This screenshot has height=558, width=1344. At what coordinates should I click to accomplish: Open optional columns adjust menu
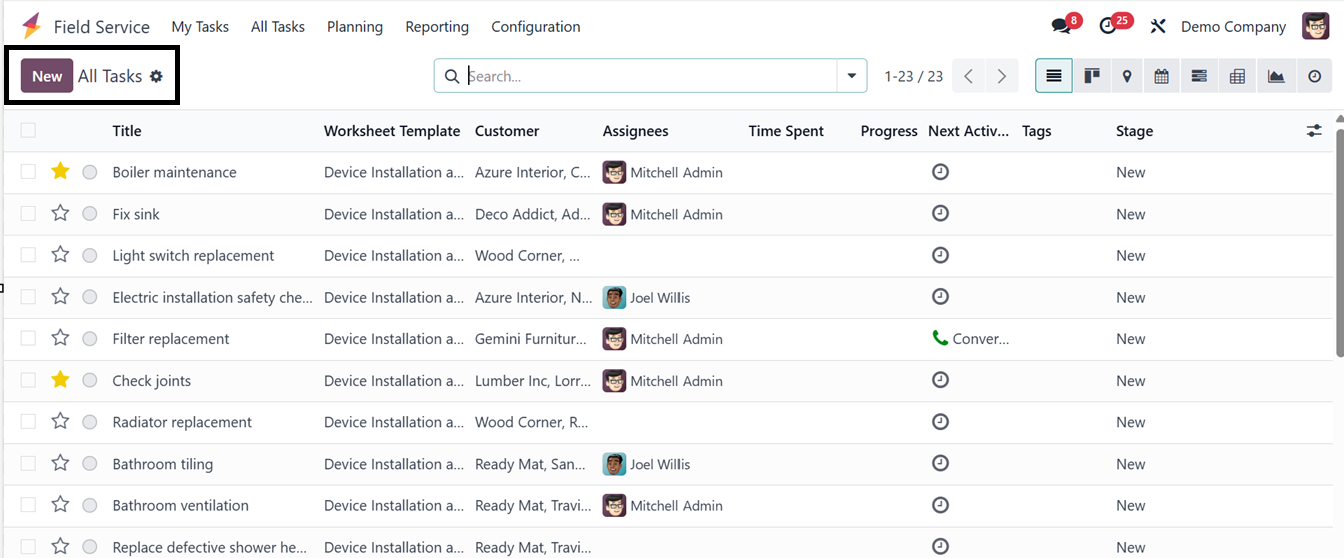[x=1314, y=130]
